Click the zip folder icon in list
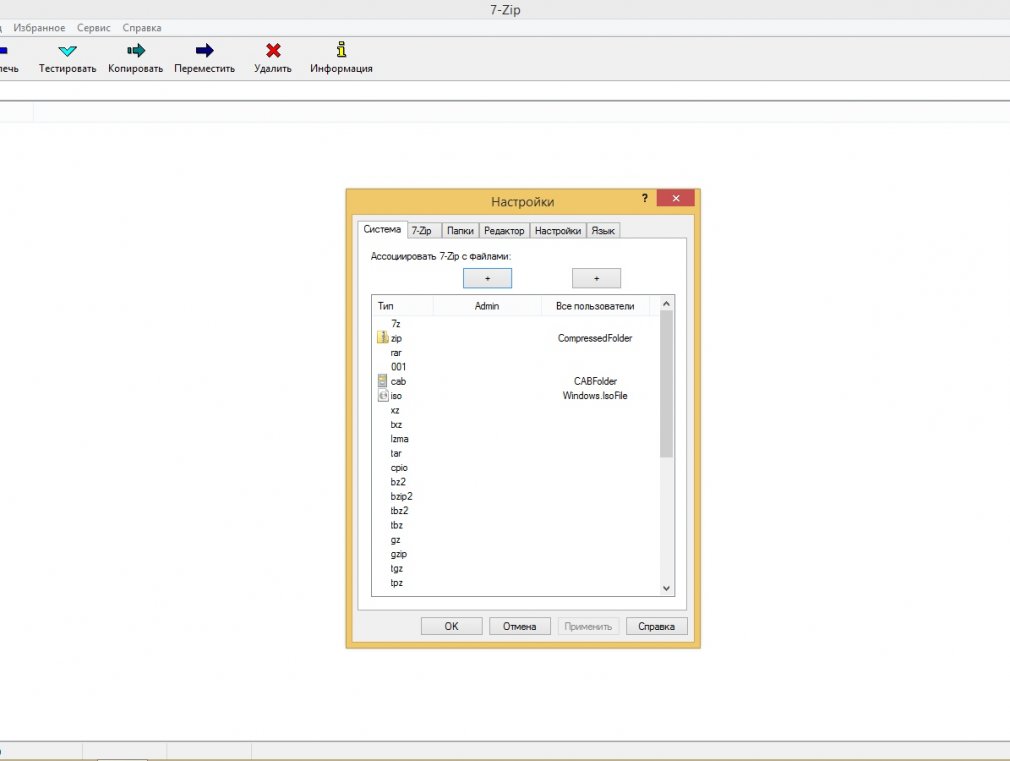1010x761 pixels. tap(383, 338)
